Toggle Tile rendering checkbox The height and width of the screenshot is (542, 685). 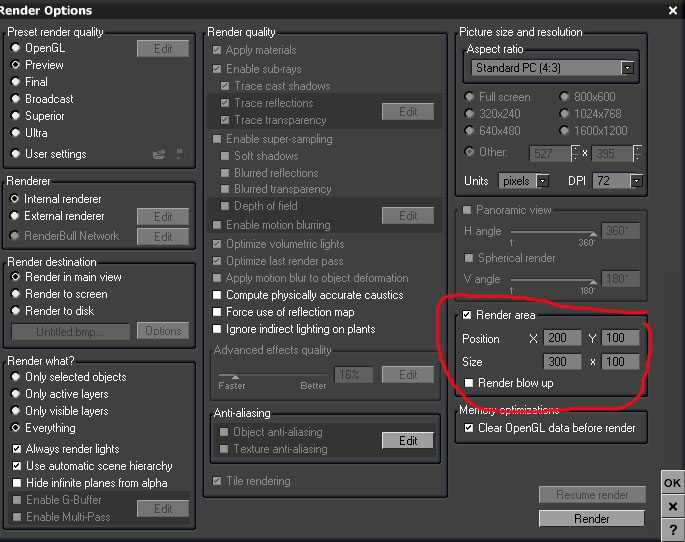pyautogui.click(x=217, y=481)
